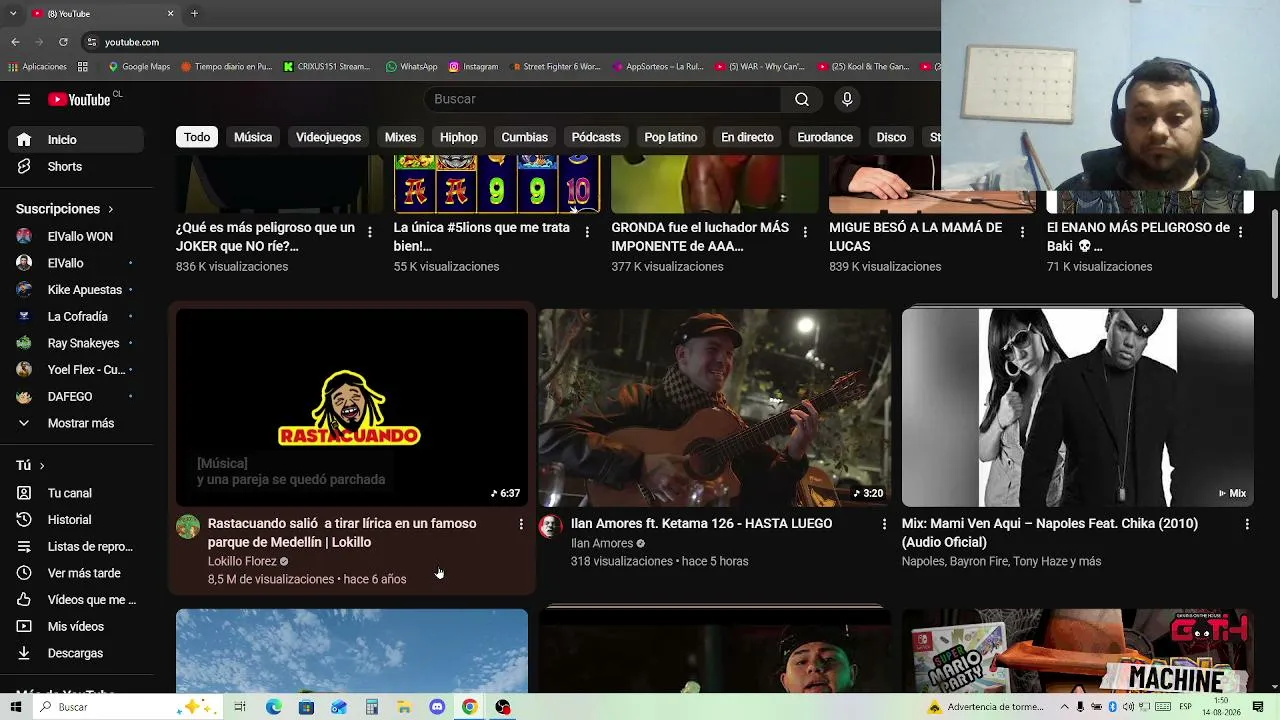Open options menu for Ilan Amores video
Screen dimensions: 1280x720
[x=884, y=524]
